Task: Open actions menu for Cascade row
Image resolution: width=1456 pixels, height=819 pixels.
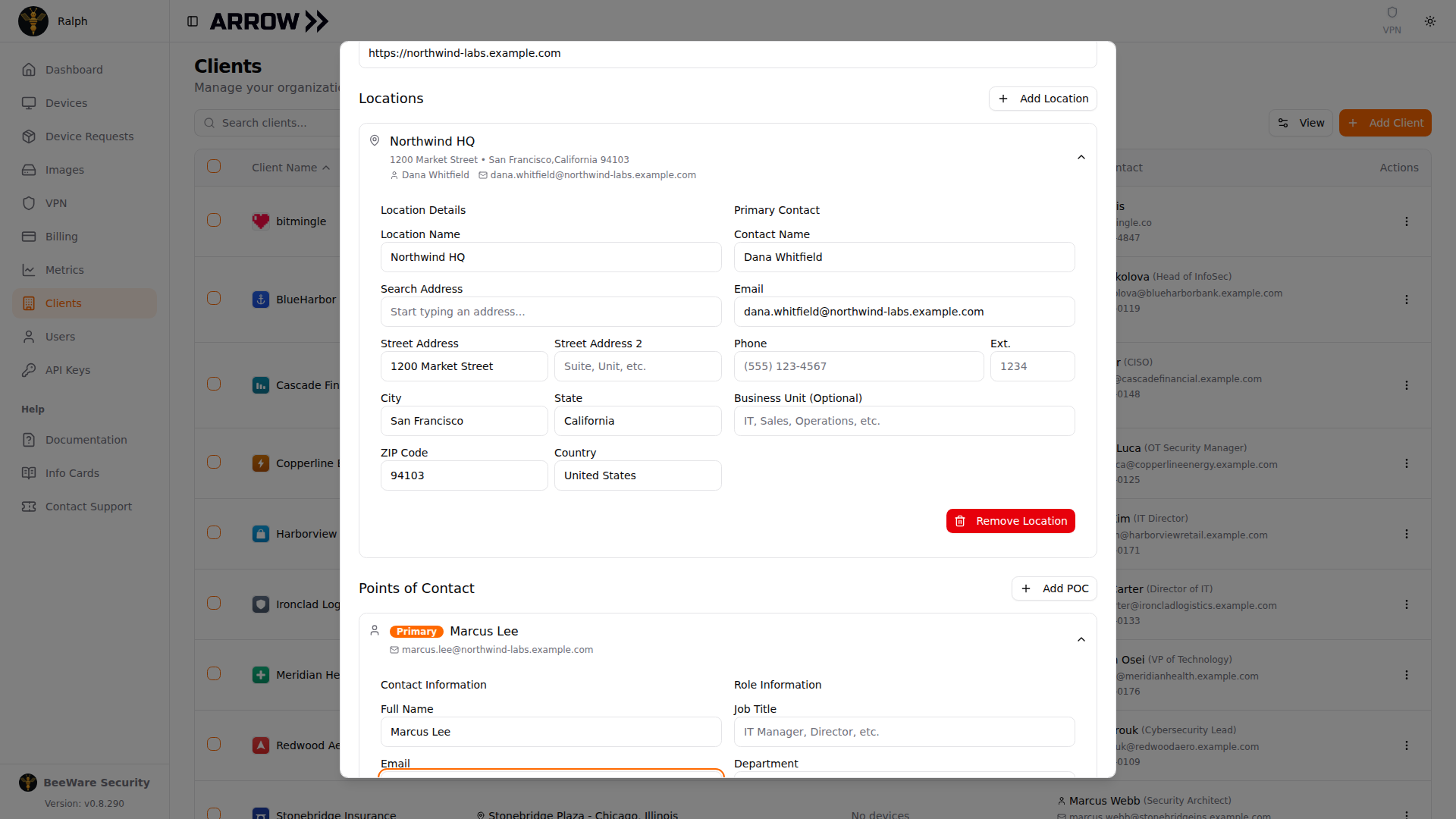Action: pos(1406,385)
